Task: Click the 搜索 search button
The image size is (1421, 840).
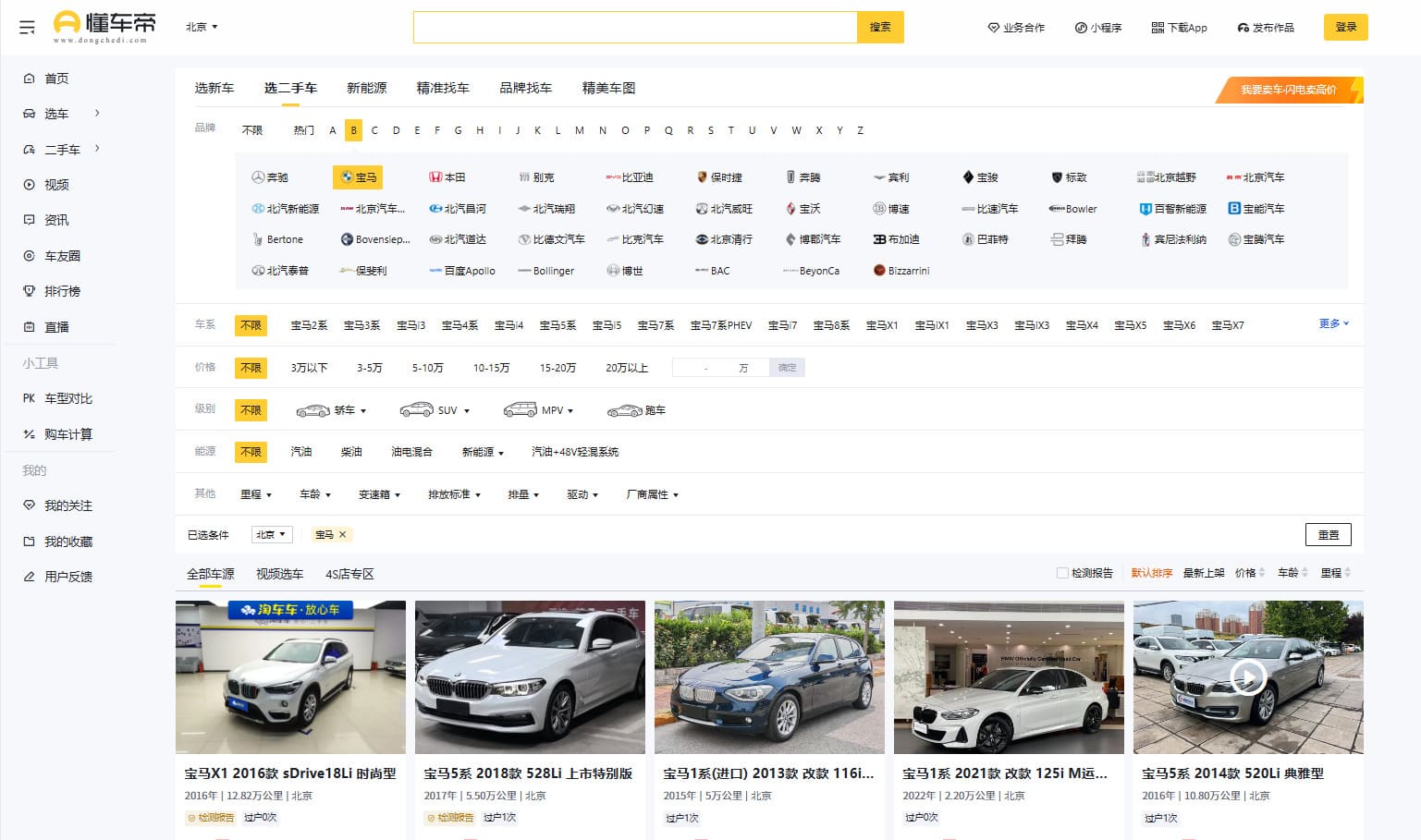Action: click(880, 28)
